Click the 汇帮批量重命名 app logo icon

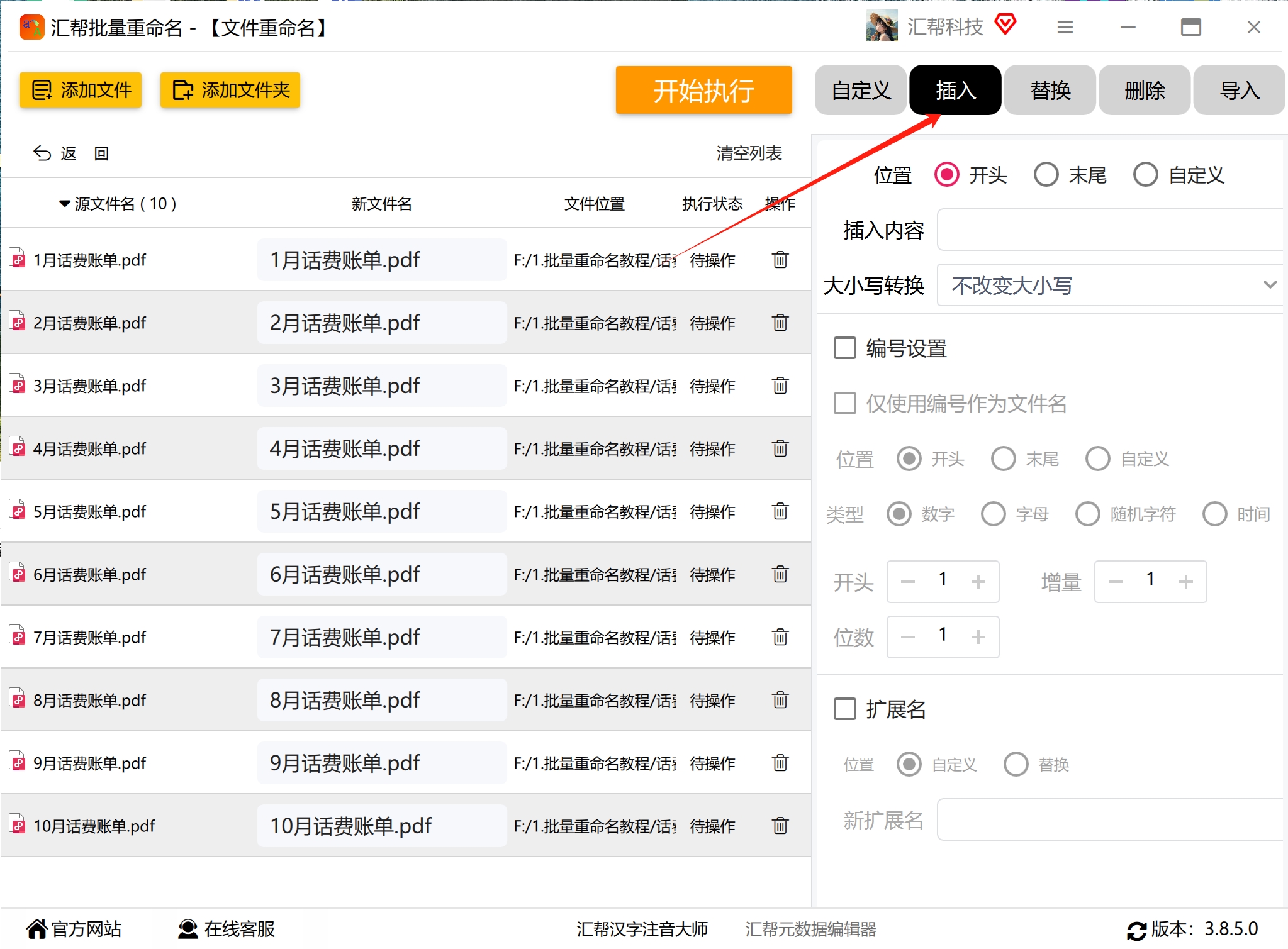tap(31, 27)
